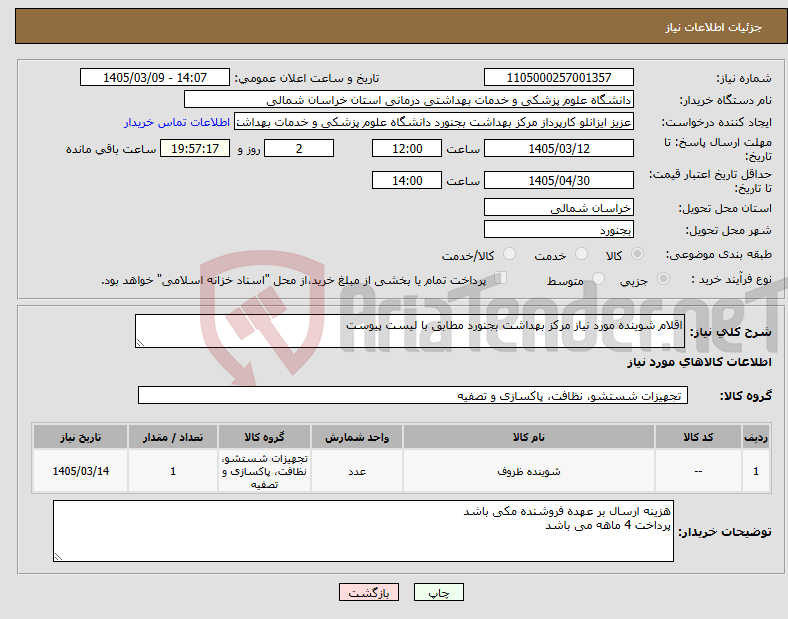Click the request creator field عزیز ایزانلو
The height and width of the screenshot is (619, 788).
434,122
